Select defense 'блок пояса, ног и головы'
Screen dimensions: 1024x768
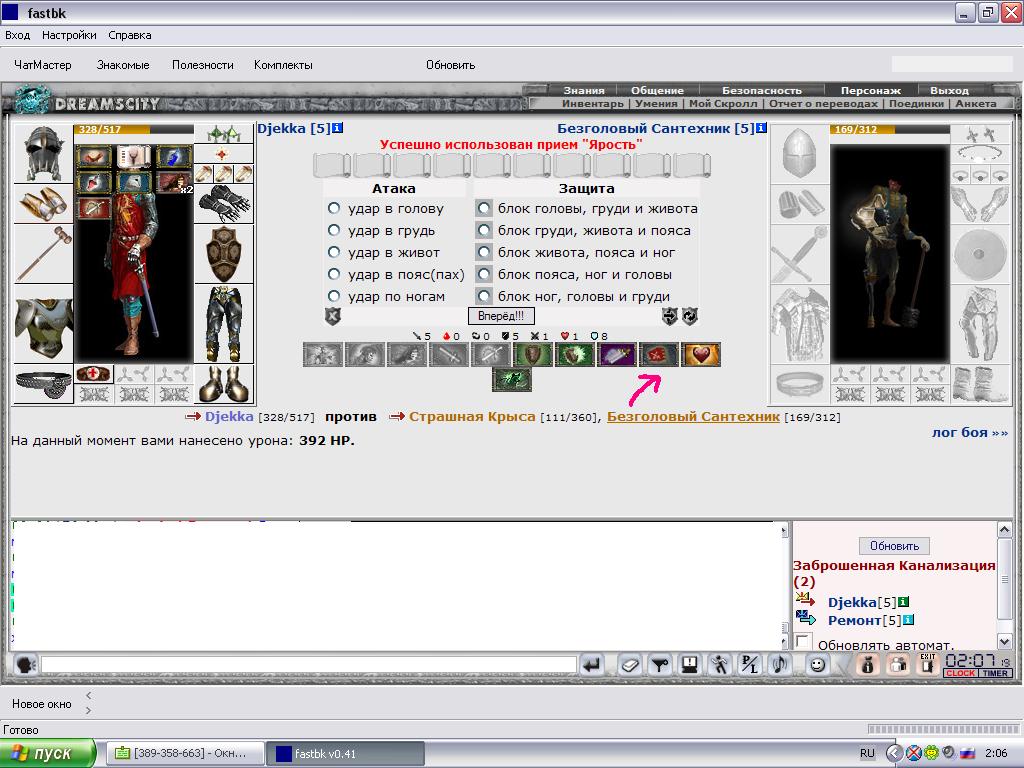coord(484,274)
